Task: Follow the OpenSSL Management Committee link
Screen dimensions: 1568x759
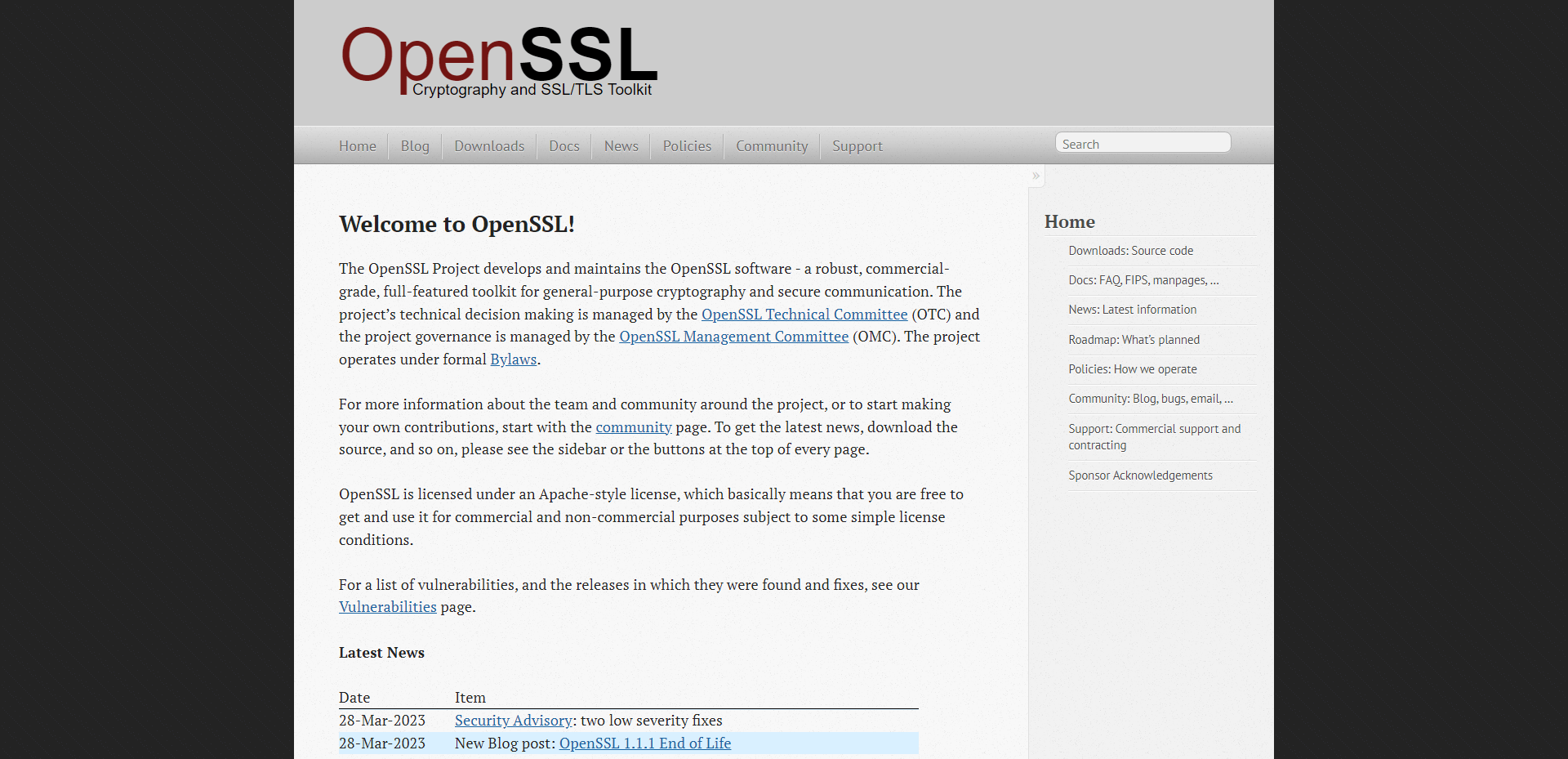Action: click(x=734, y=337)
